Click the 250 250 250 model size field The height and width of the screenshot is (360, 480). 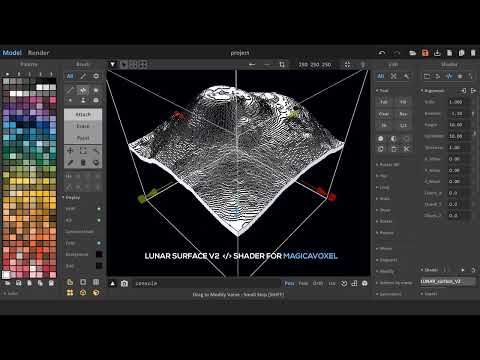click(315, 64)
